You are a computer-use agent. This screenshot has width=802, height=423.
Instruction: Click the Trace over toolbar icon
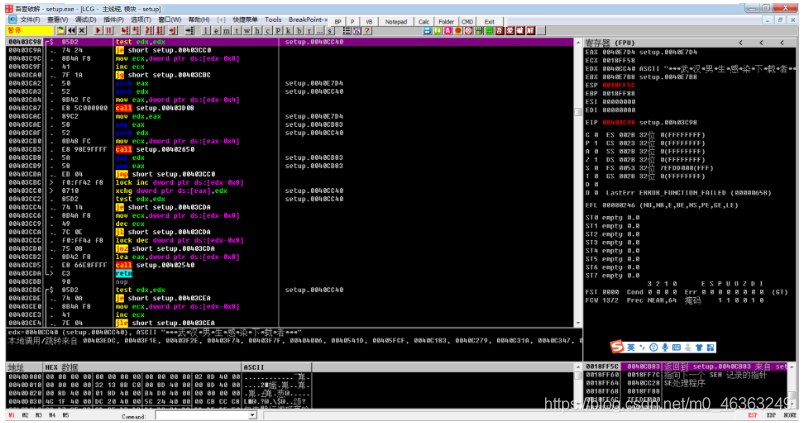click(160, 31)
